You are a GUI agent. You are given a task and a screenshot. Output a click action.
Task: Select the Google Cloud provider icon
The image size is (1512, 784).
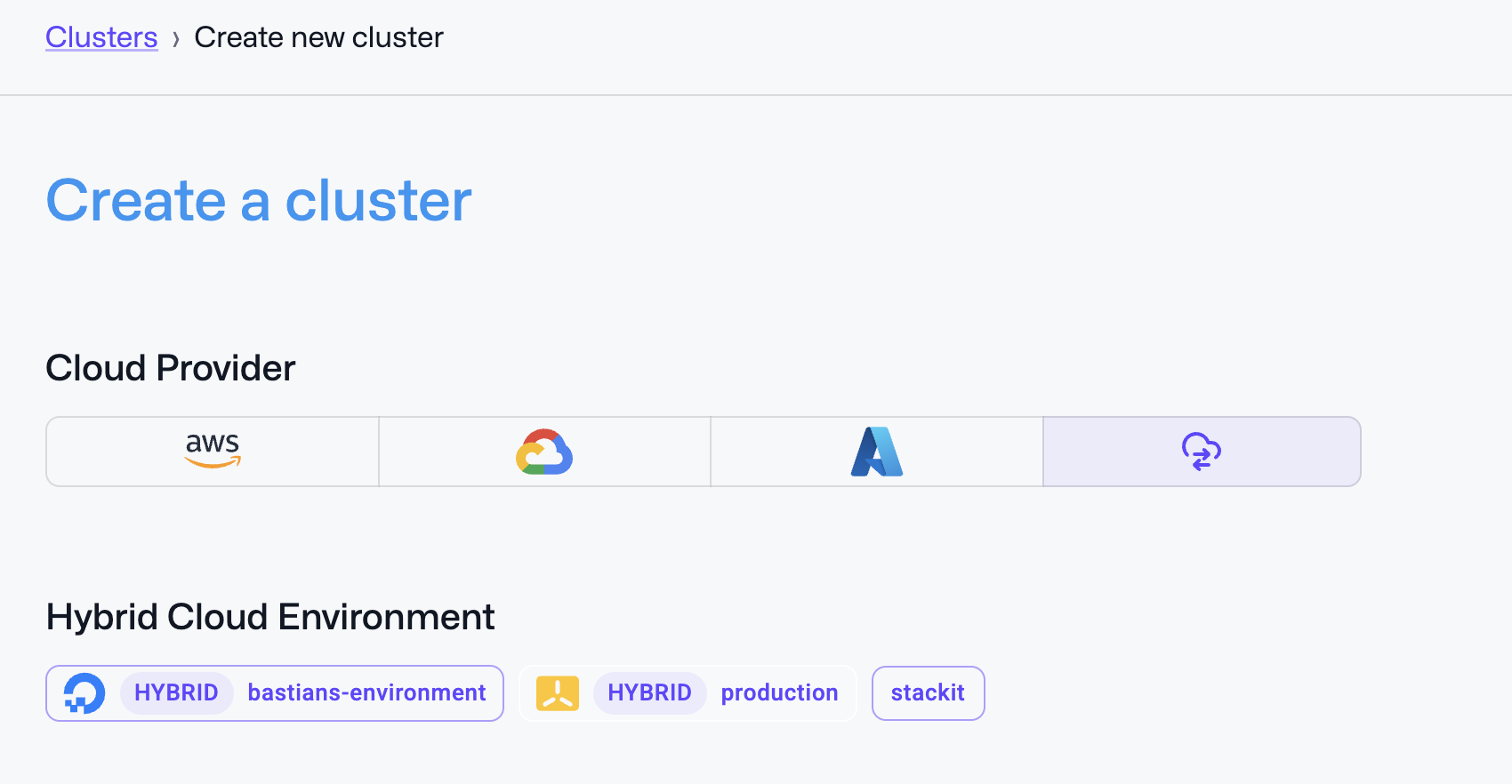[x=543, y=451]
